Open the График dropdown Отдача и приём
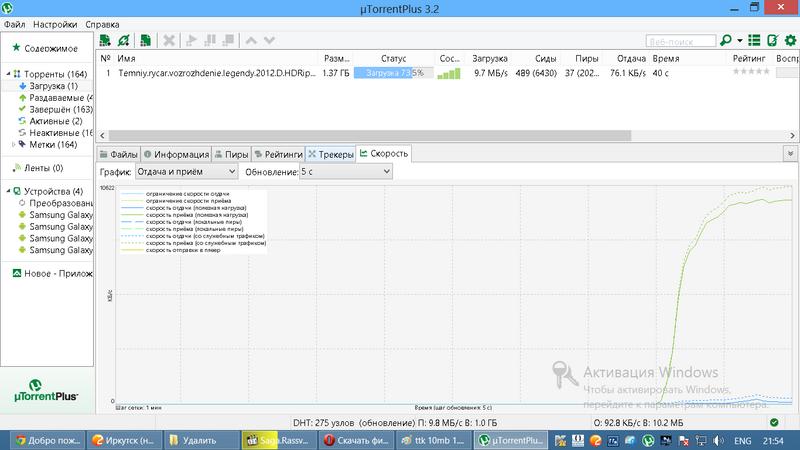Screen dimensions: 800x450 [x=186, y=172]
